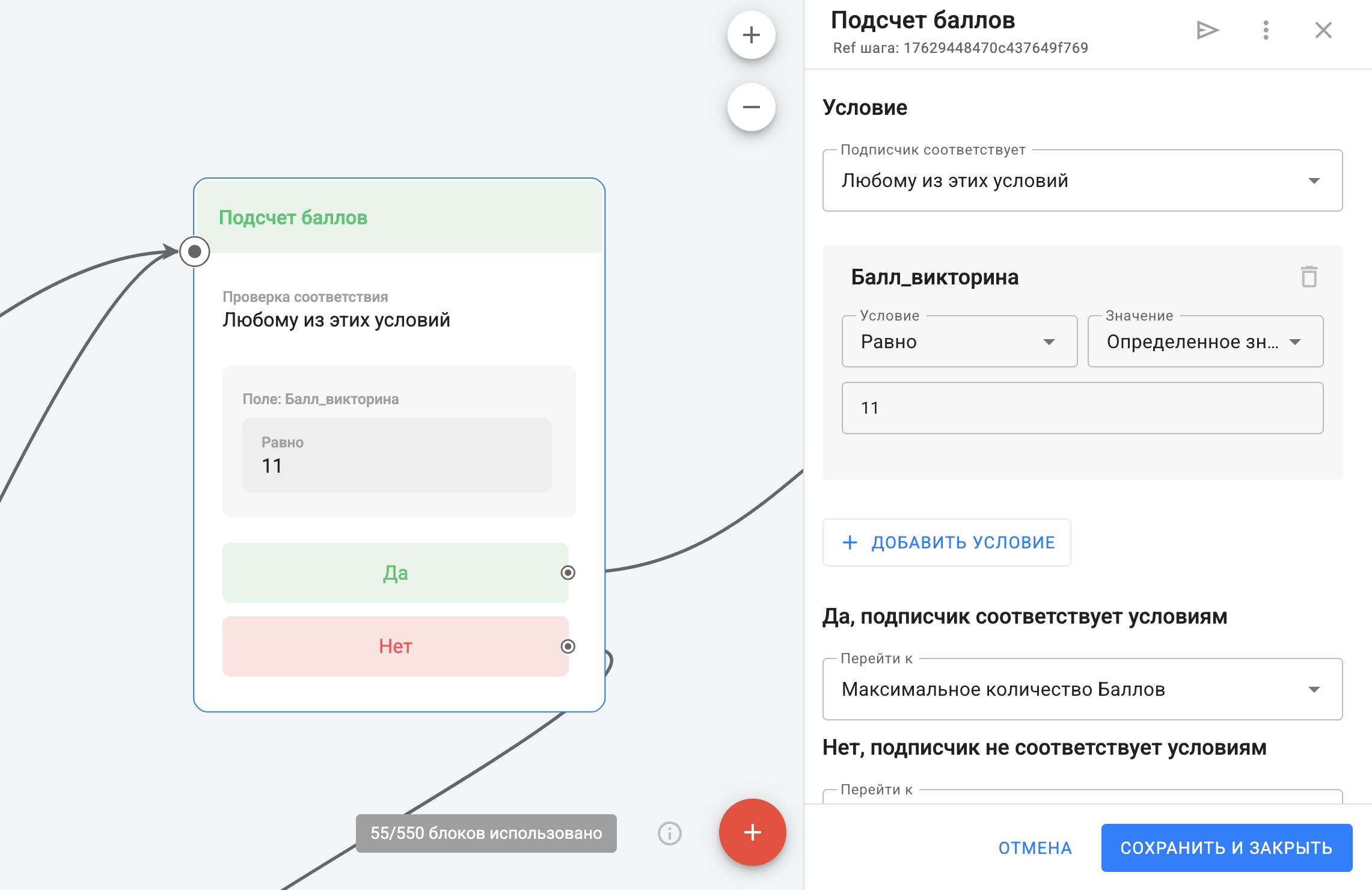Screen dimensions: 1372x890
Task: Click the Нет output connector dot
Action: tap(568, 646)
